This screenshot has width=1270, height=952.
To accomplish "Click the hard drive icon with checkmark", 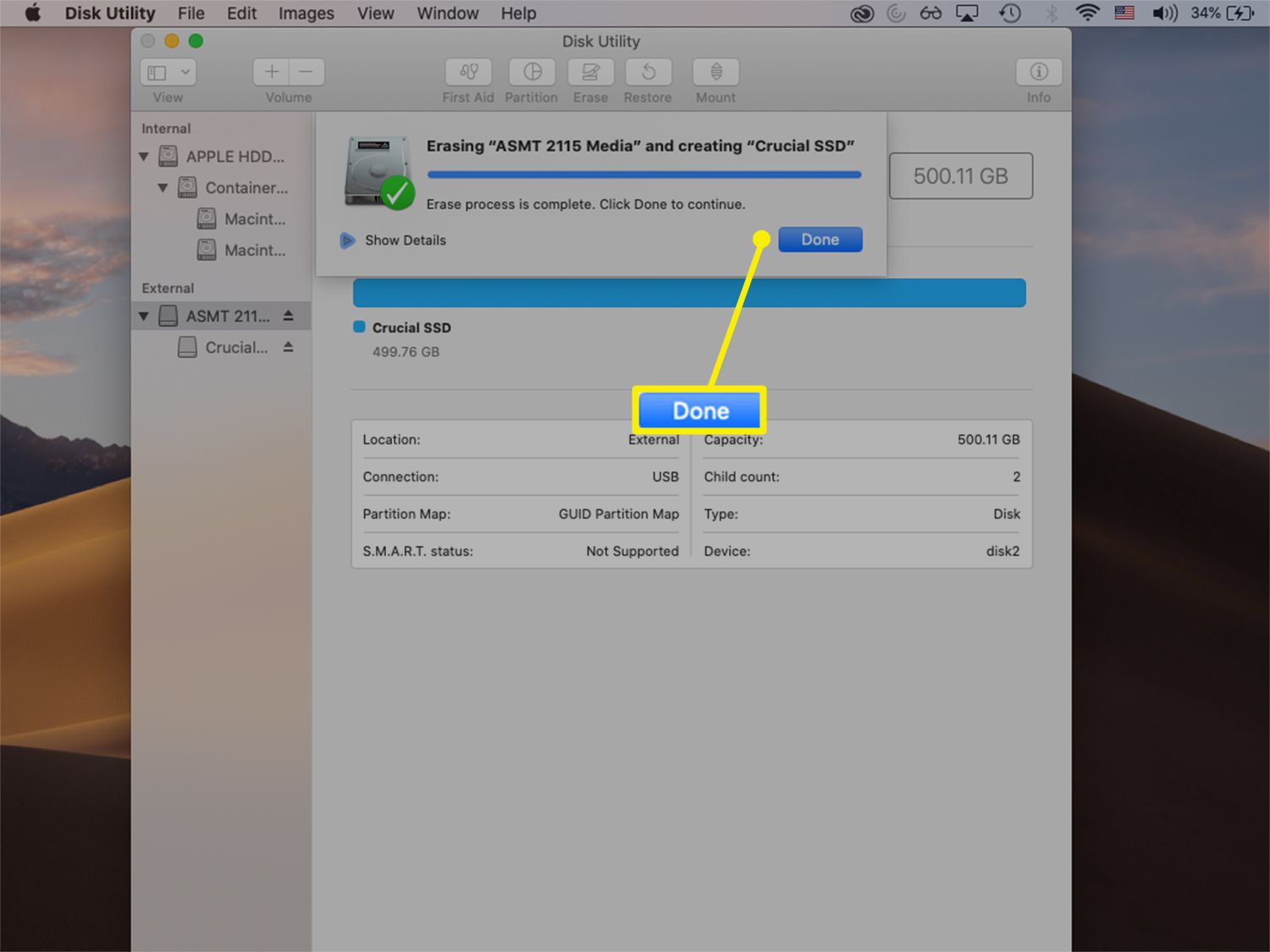I will click(x=379, y=173).
